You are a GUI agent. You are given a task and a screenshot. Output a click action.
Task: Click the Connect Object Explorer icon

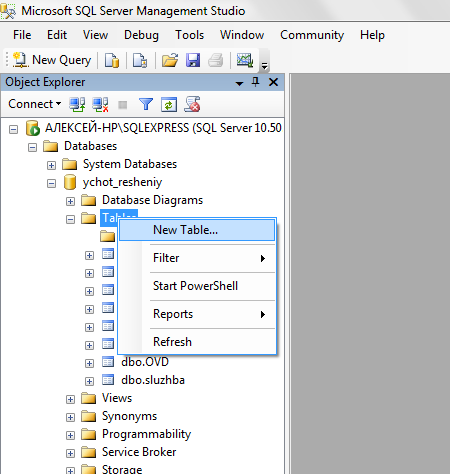pyautogui.click(x=77, y=104)
